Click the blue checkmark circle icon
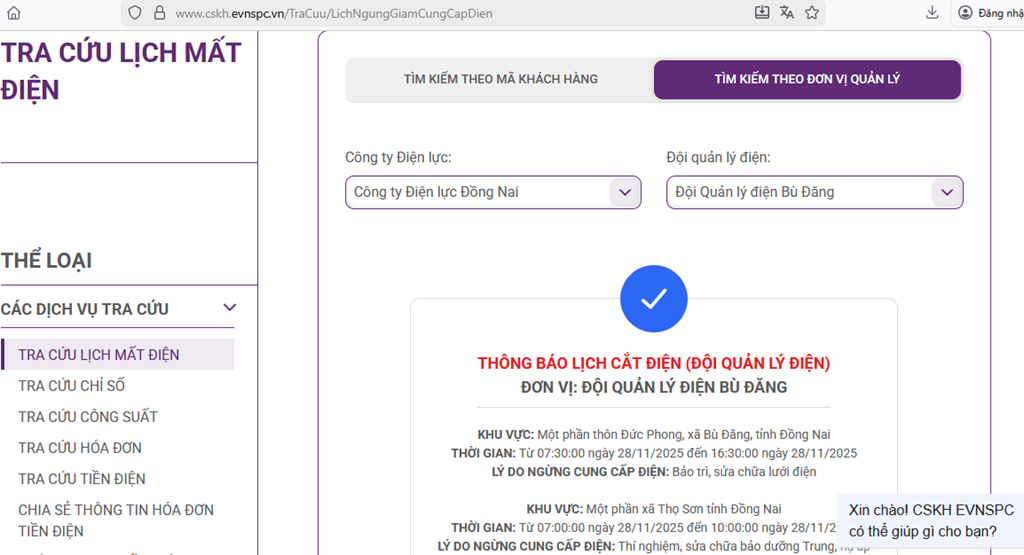 pyautogui.click(x=653, y=299)
